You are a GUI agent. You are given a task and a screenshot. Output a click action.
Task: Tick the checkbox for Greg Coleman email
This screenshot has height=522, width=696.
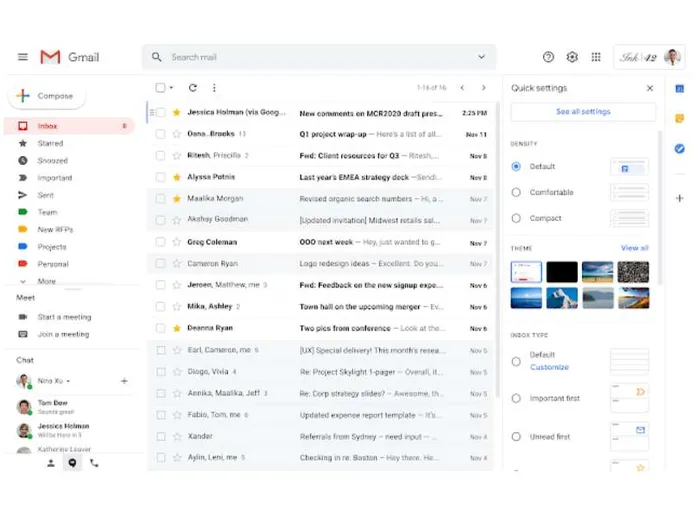[160, 242]
